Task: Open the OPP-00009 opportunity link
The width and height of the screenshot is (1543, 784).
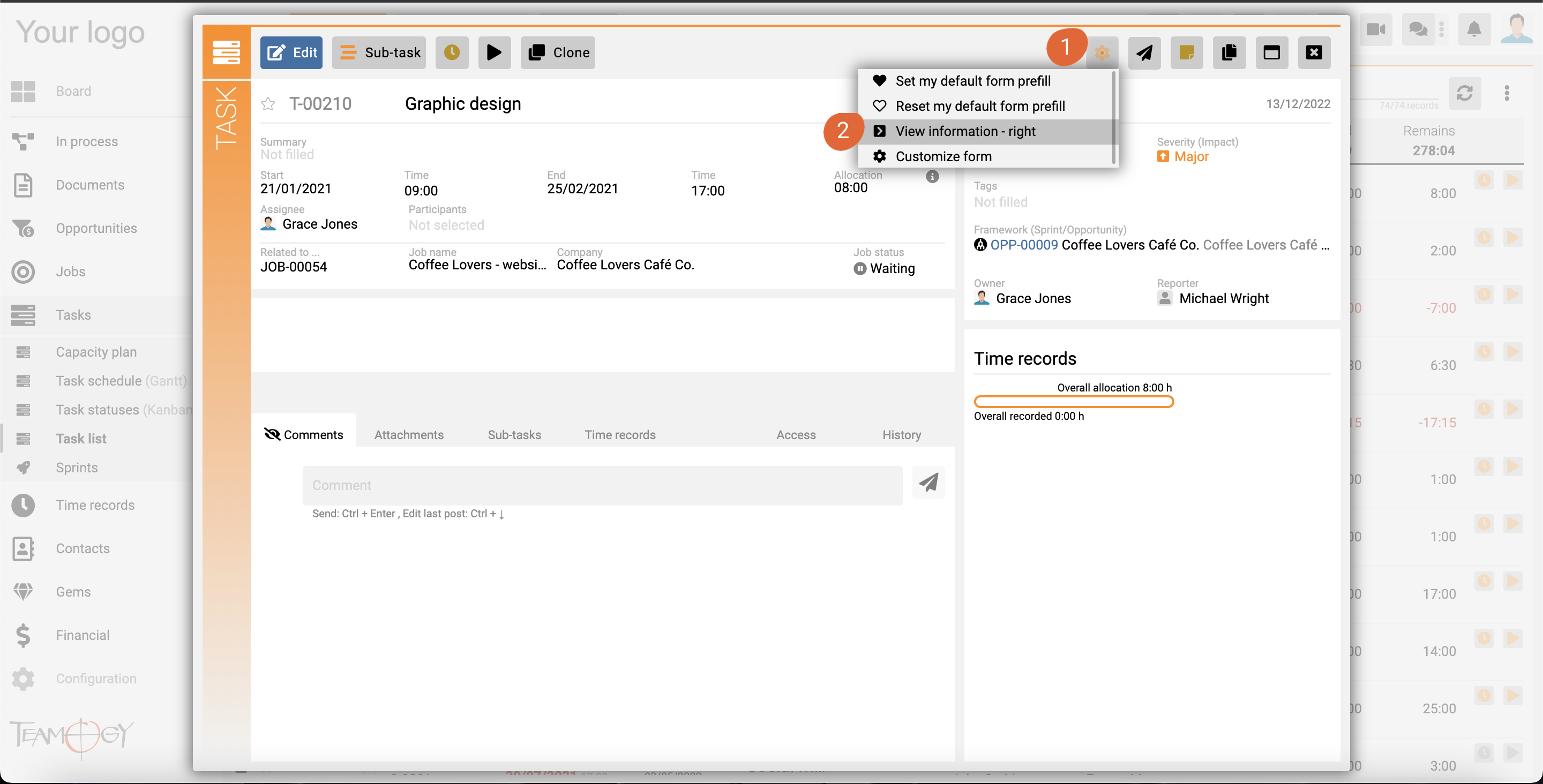Action: click(x=1024, y=245)
